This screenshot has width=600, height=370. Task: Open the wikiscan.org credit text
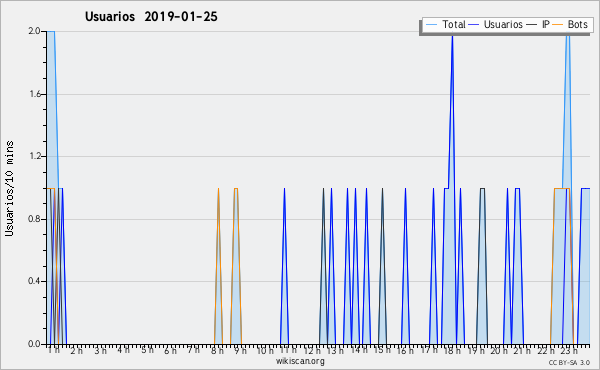coord(300,361)
